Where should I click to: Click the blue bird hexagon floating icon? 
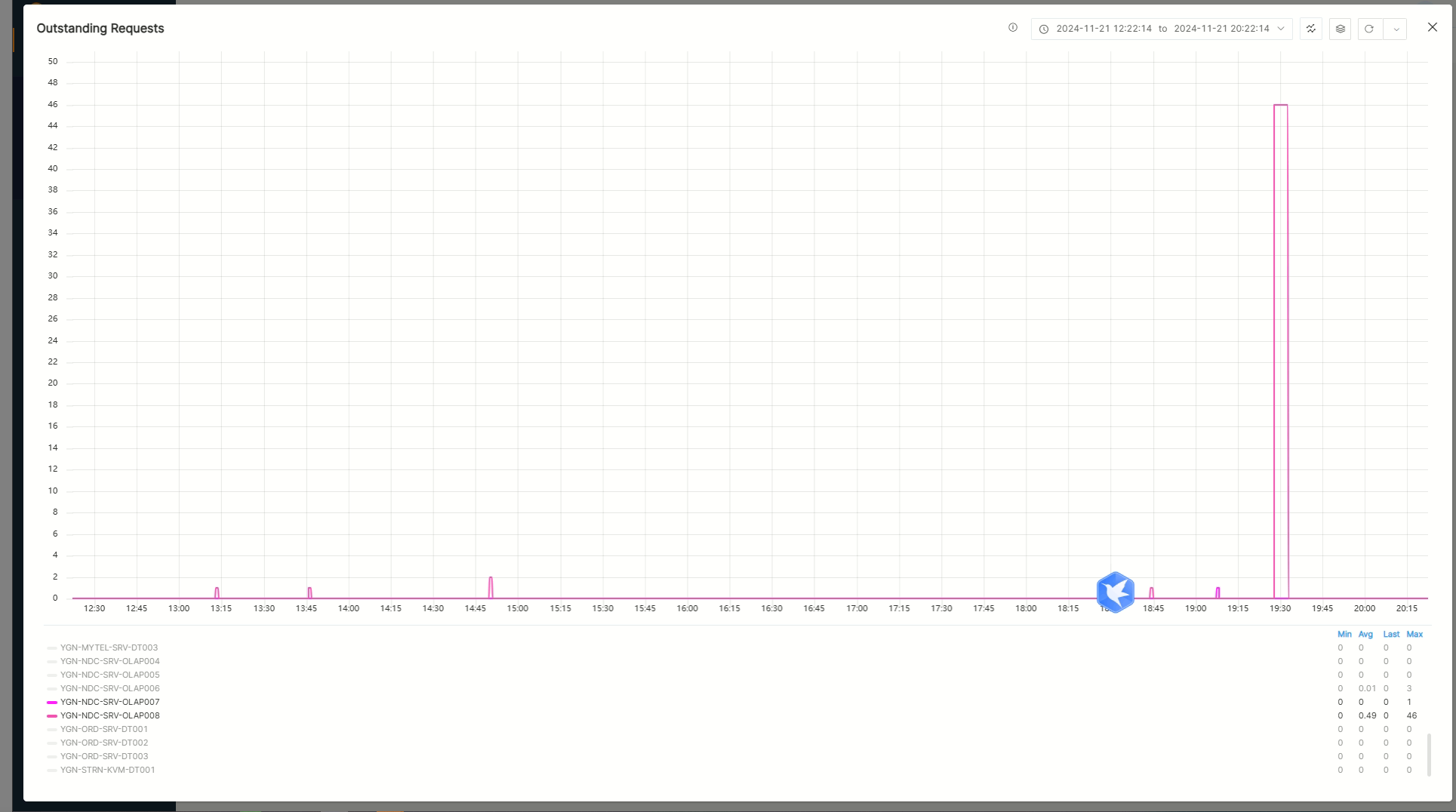pos(1115,592)
